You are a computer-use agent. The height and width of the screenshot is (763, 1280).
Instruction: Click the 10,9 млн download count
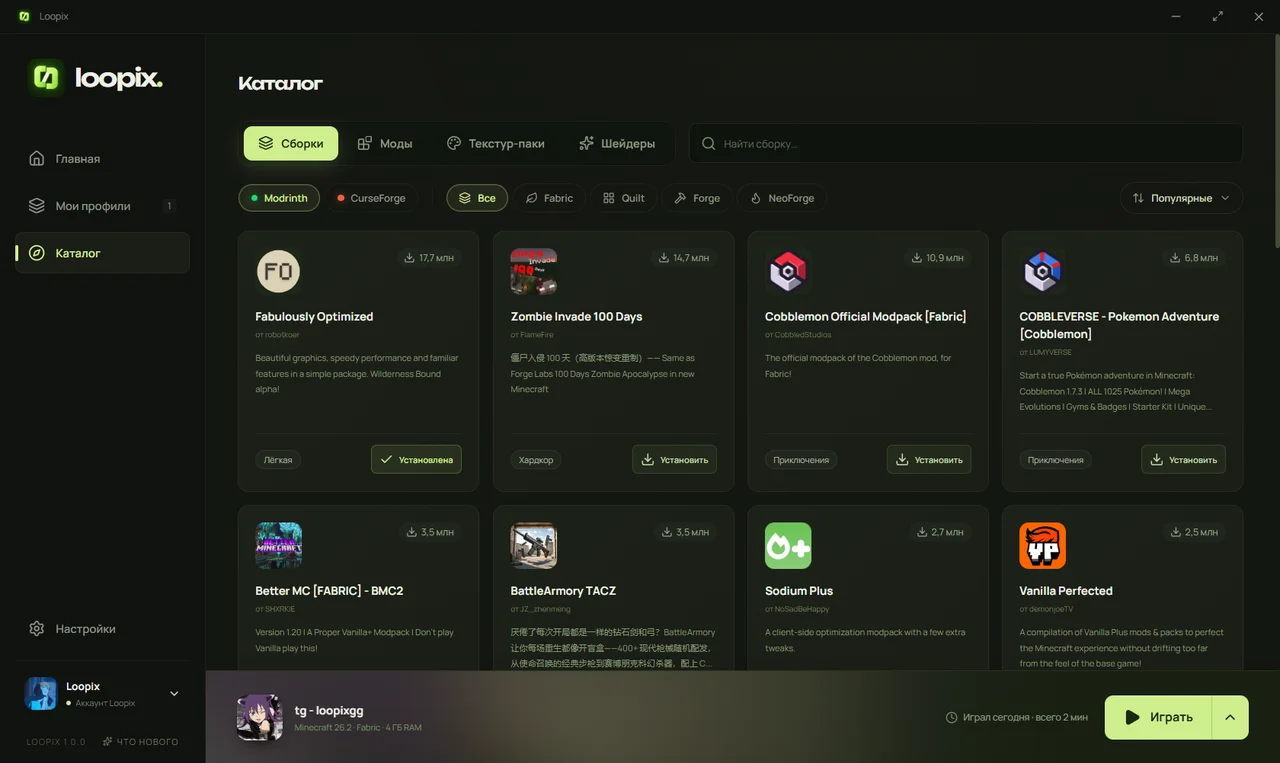938,258
